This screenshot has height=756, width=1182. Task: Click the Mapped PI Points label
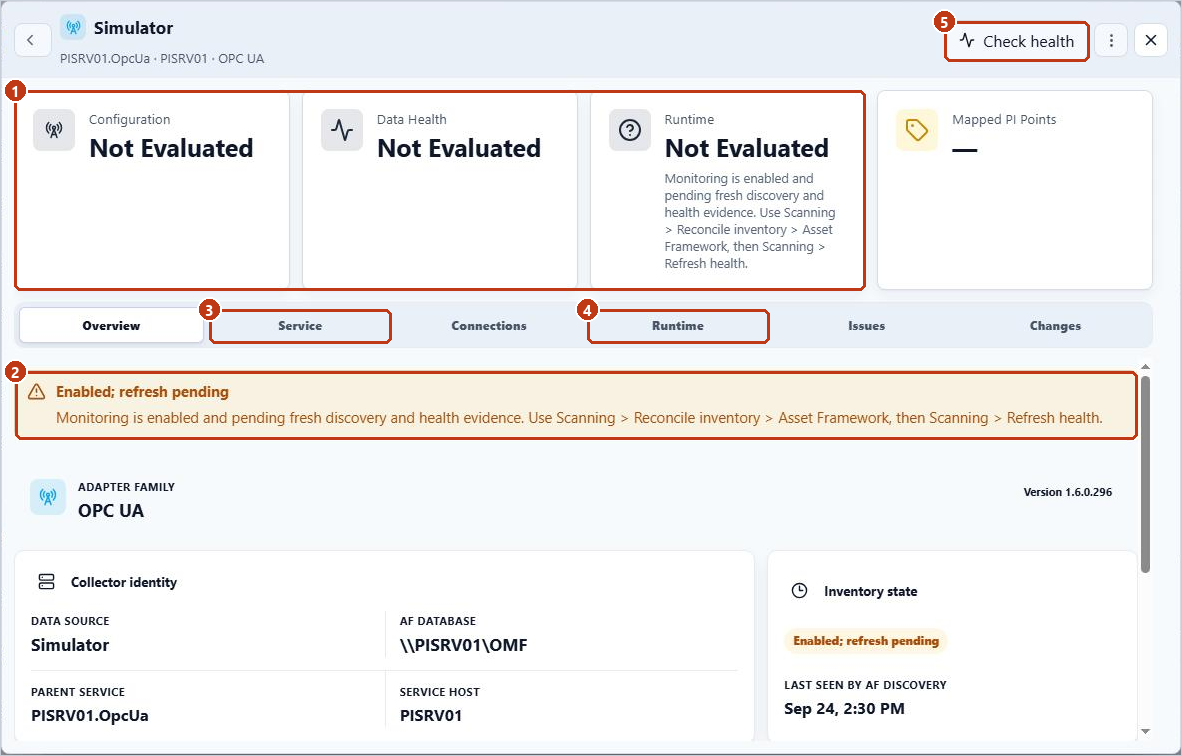click(x=1004, y=120)
